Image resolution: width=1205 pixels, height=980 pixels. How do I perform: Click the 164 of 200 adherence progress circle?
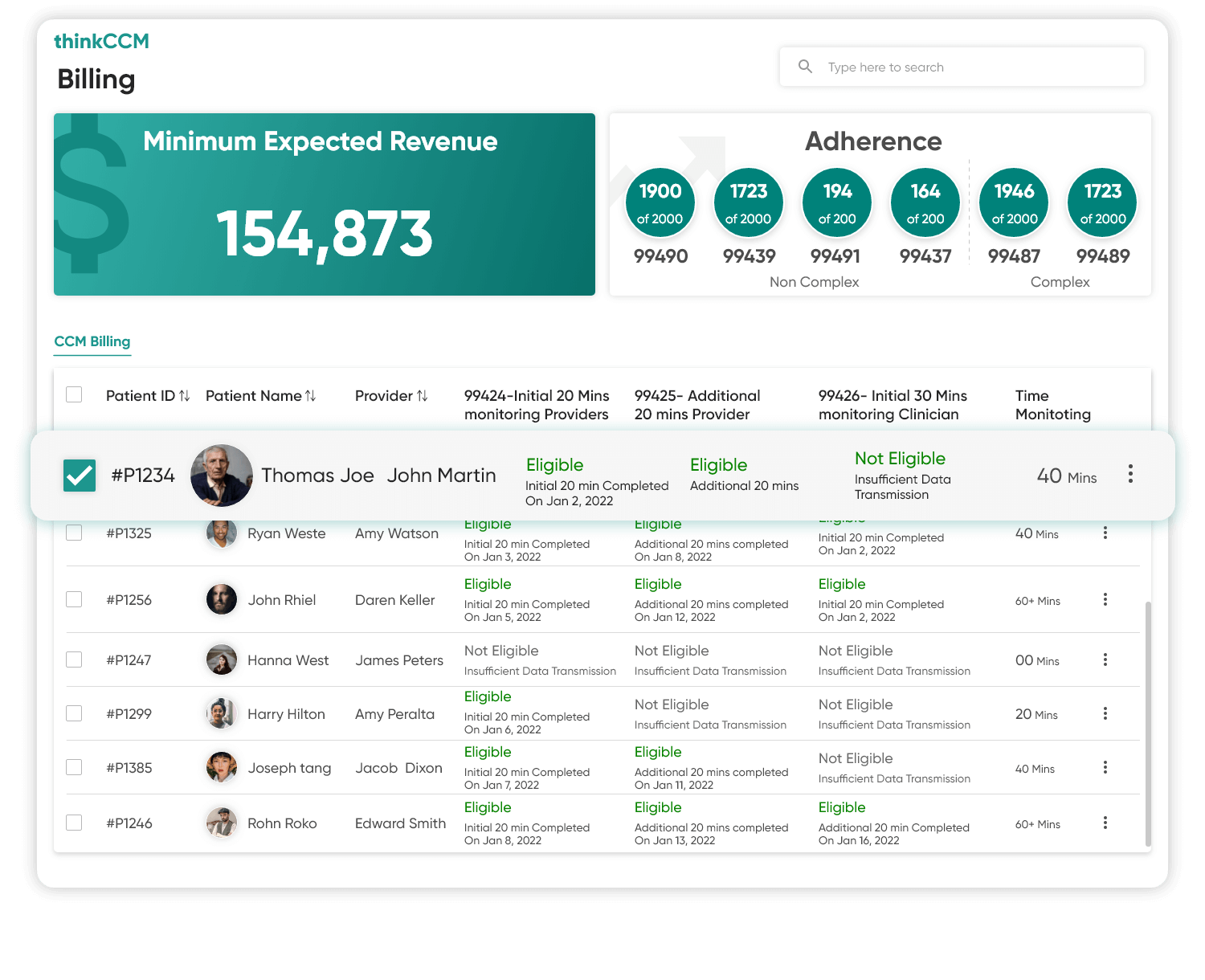coord(925,202)
